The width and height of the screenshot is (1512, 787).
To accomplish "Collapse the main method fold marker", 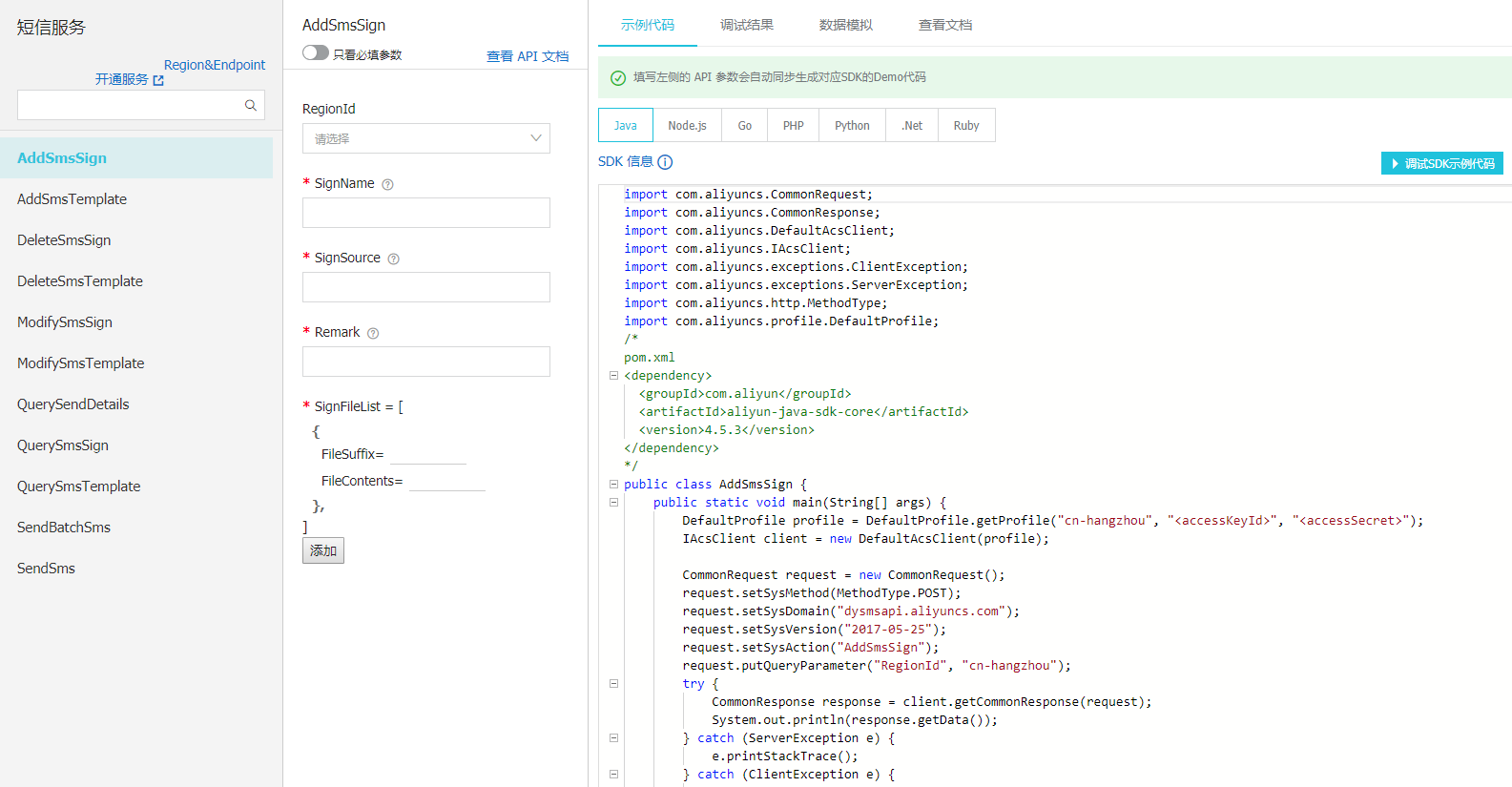I will [613, 502].
